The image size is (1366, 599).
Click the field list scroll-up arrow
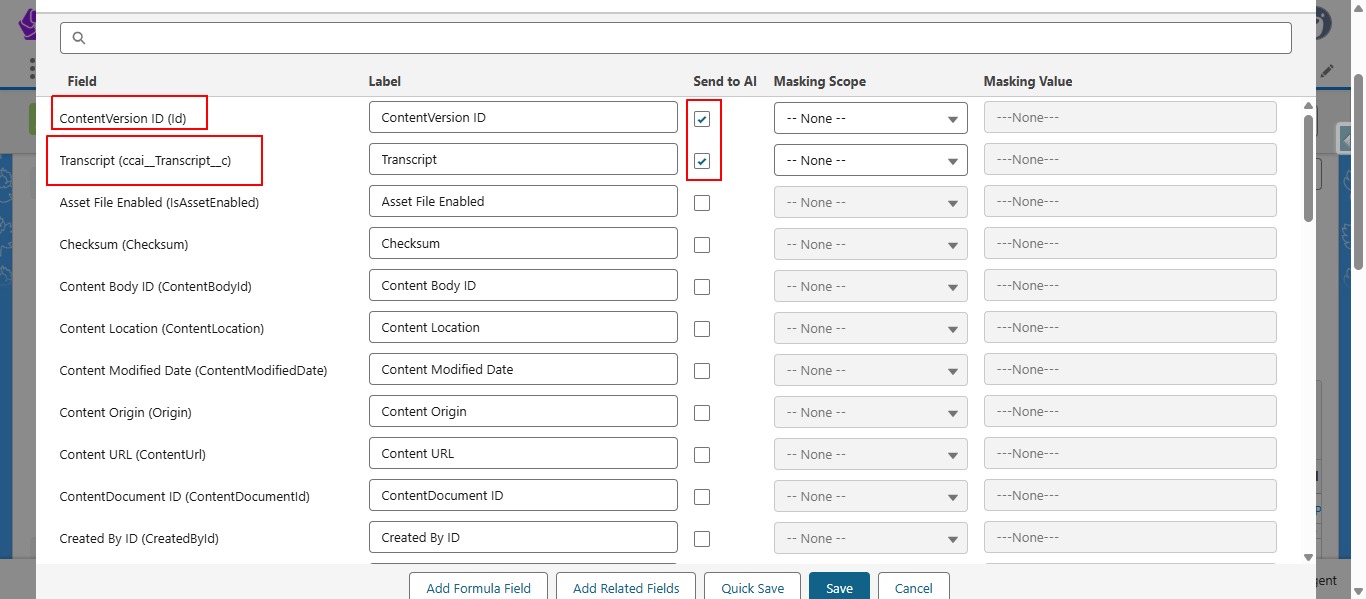tap(1308, 105)
